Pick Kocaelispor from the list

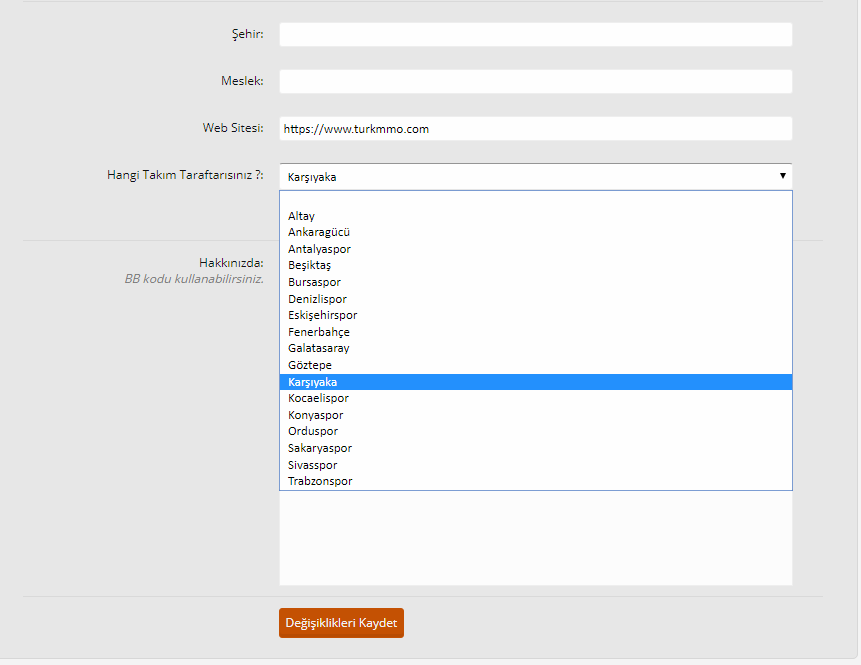(x=318, y=398)
